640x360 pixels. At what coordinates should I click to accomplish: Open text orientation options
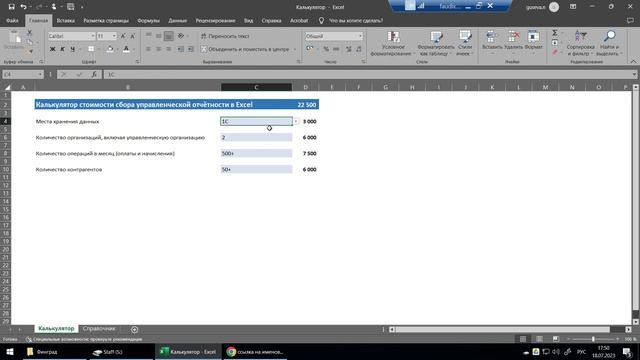click(181, 36)
